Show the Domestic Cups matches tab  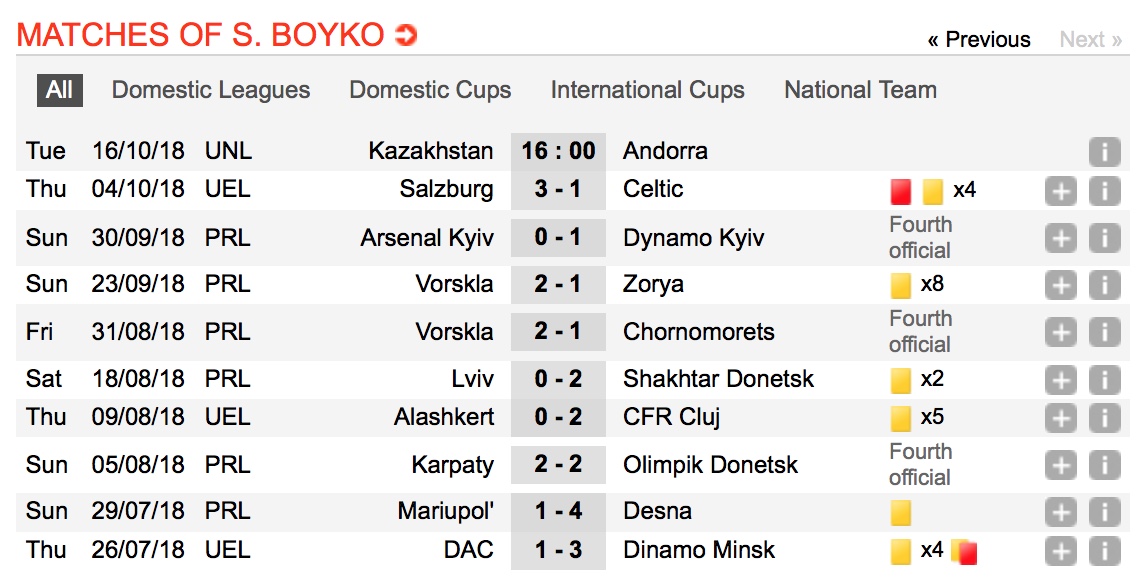click(430, 90)
